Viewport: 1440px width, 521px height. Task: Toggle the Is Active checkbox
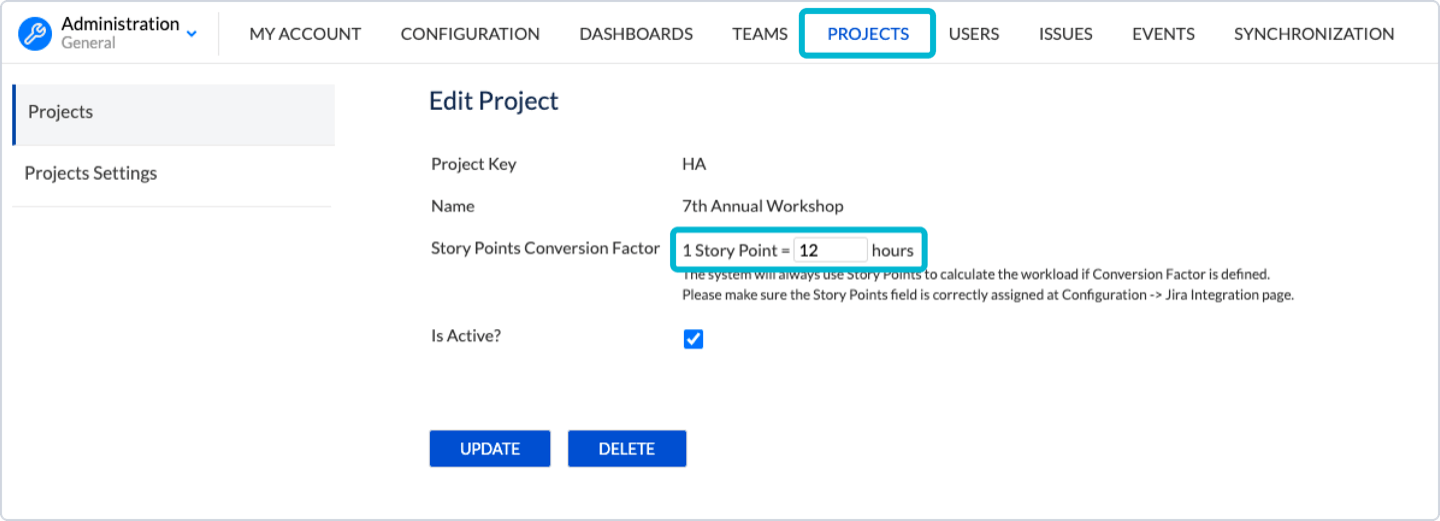(693, 339)
